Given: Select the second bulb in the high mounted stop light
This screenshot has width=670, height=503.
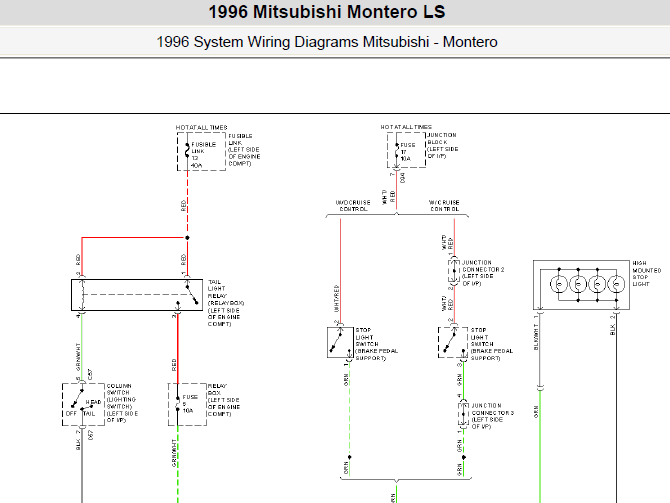Looking at the screenshot, I should [x=578, y=284].
